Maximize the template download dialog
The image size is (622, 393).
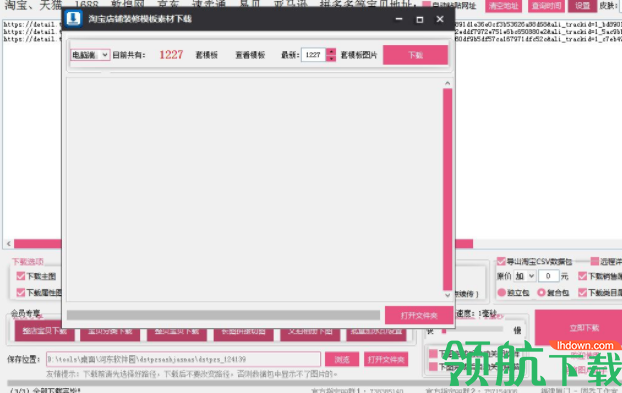(x=420, y=19)
